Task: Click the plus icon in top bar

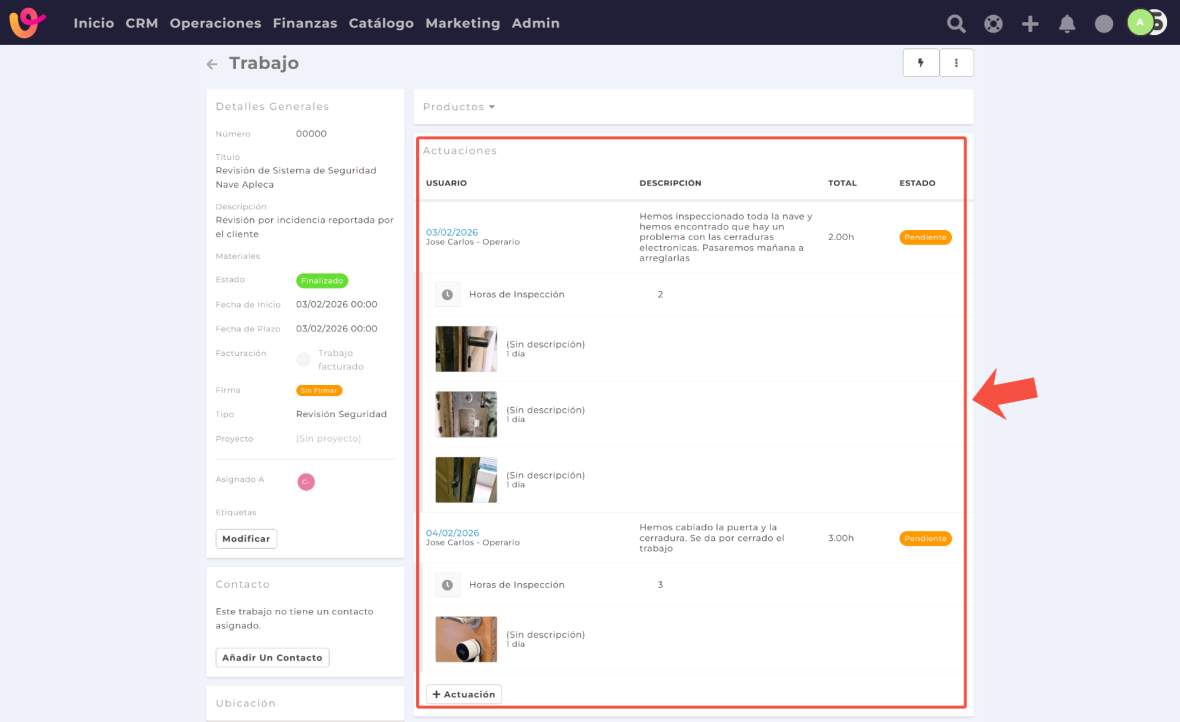Action: [1030, 23]
